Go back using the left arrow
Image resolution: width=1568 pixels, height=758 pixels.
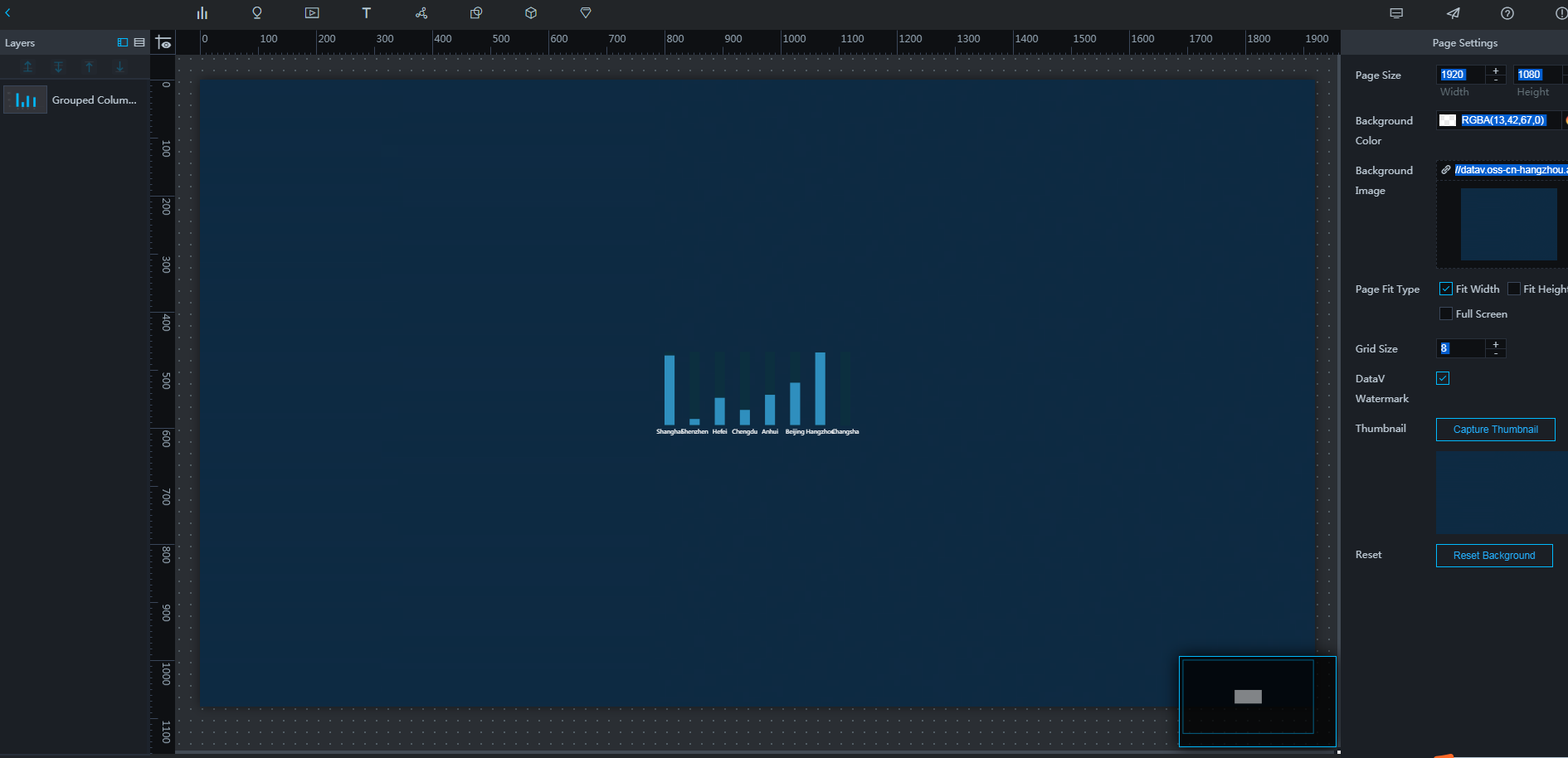[8, 13]
